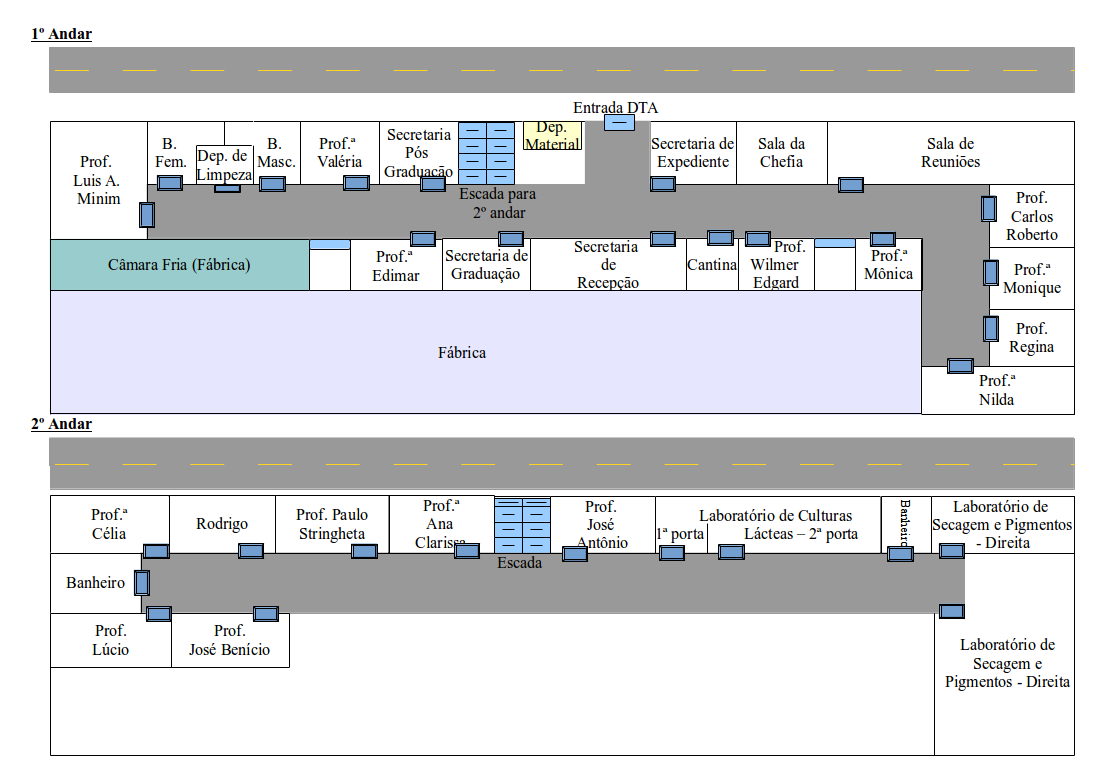Select the door icon above Prof.ª Nilda's room
The image size is (1105, 777).
[960, 366]
